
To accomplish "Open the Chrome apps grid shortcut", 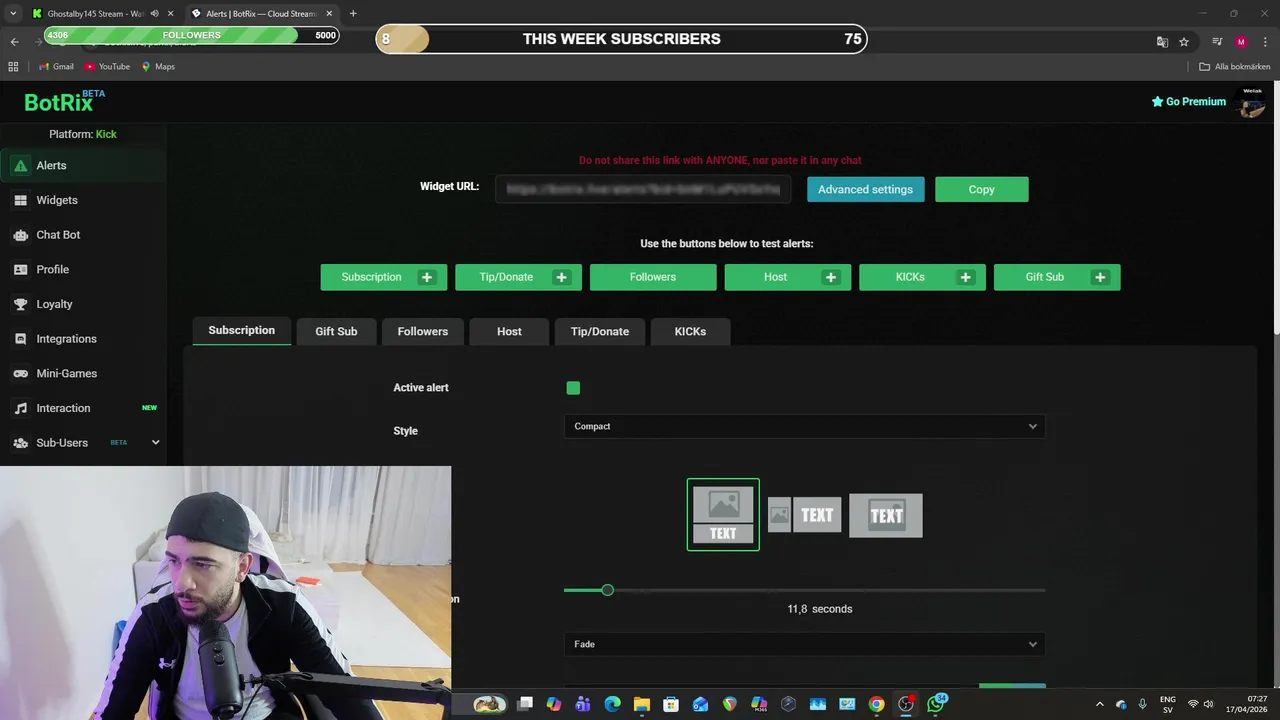I will click(13, 67).
